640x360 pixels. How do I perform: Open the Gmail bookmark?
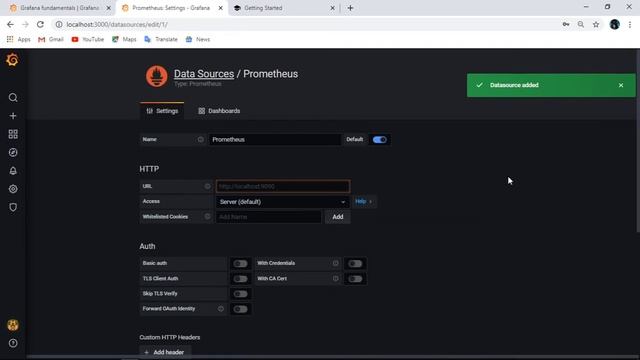tap(51, 39)
